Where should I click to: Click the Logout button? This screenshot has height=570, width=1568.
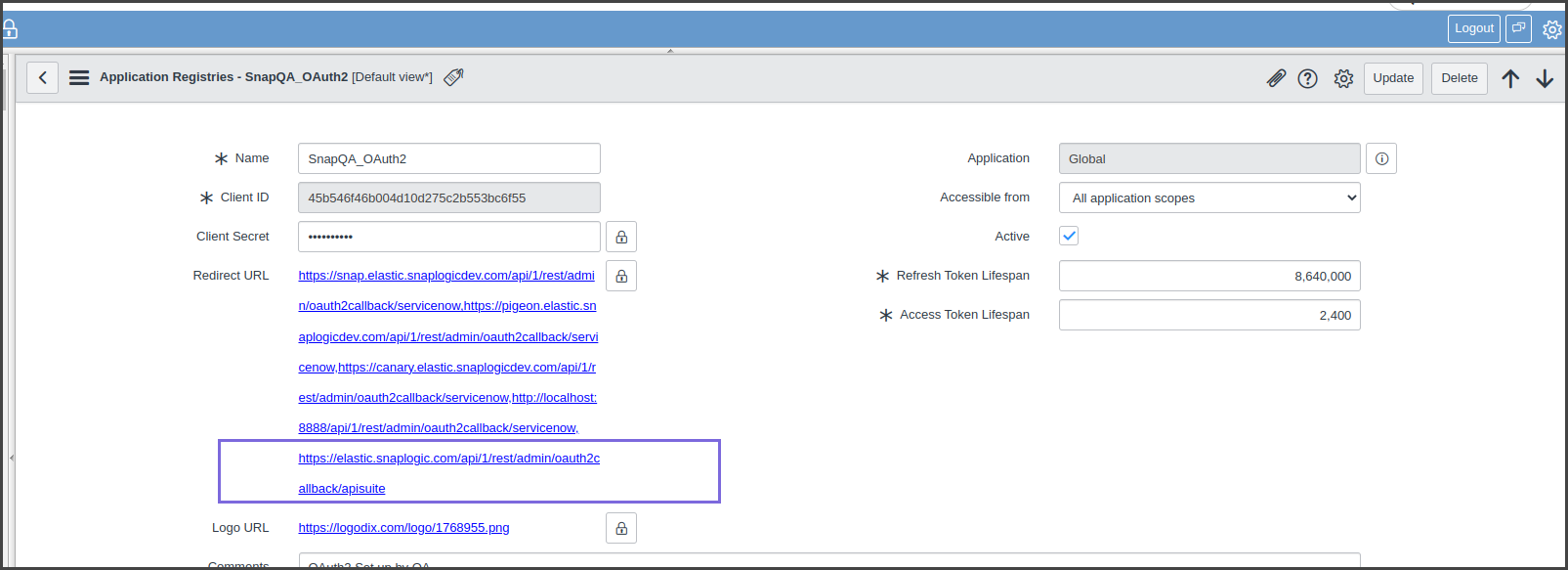1473,28
